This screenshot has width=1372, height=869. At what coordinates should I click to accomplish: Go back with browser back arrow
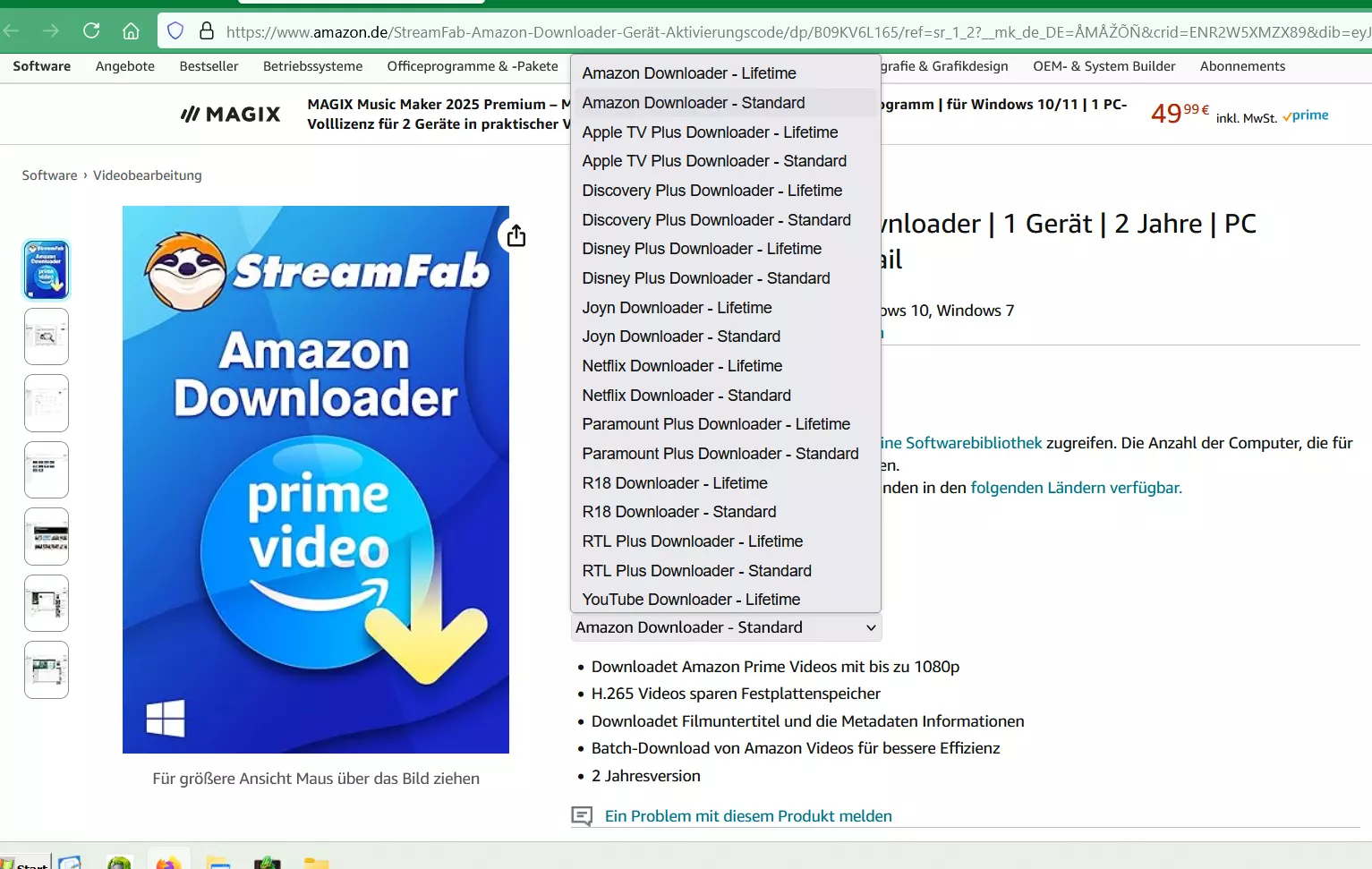tap(12, 31)
